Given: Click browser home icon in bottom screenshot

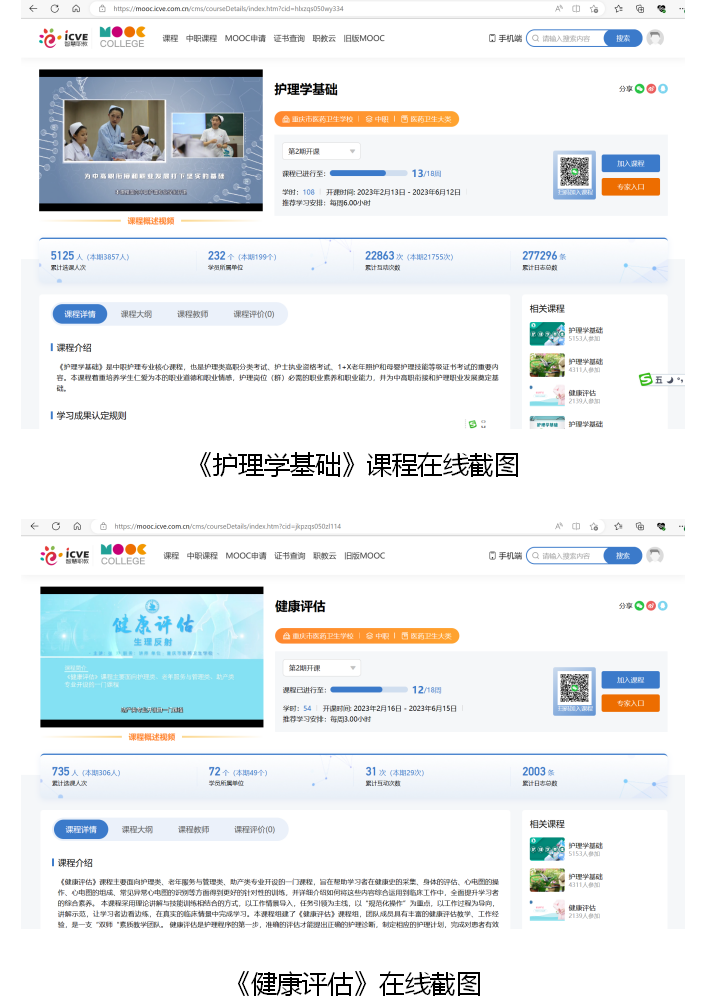Looking at the screenshot, I should point(78,525).
